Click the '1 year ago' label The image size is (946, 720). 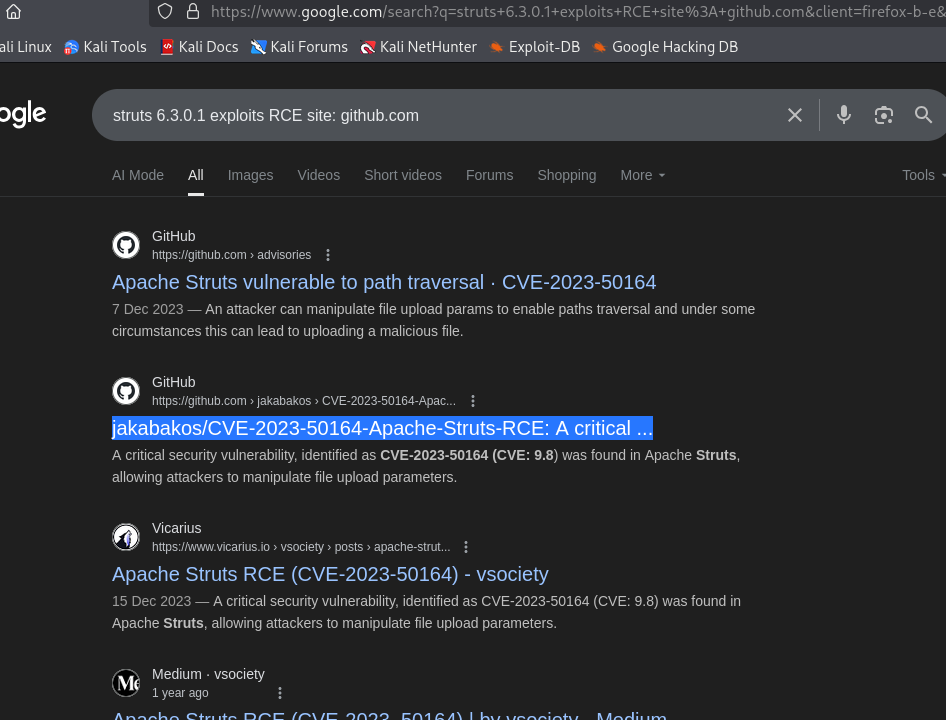(180, 693)
